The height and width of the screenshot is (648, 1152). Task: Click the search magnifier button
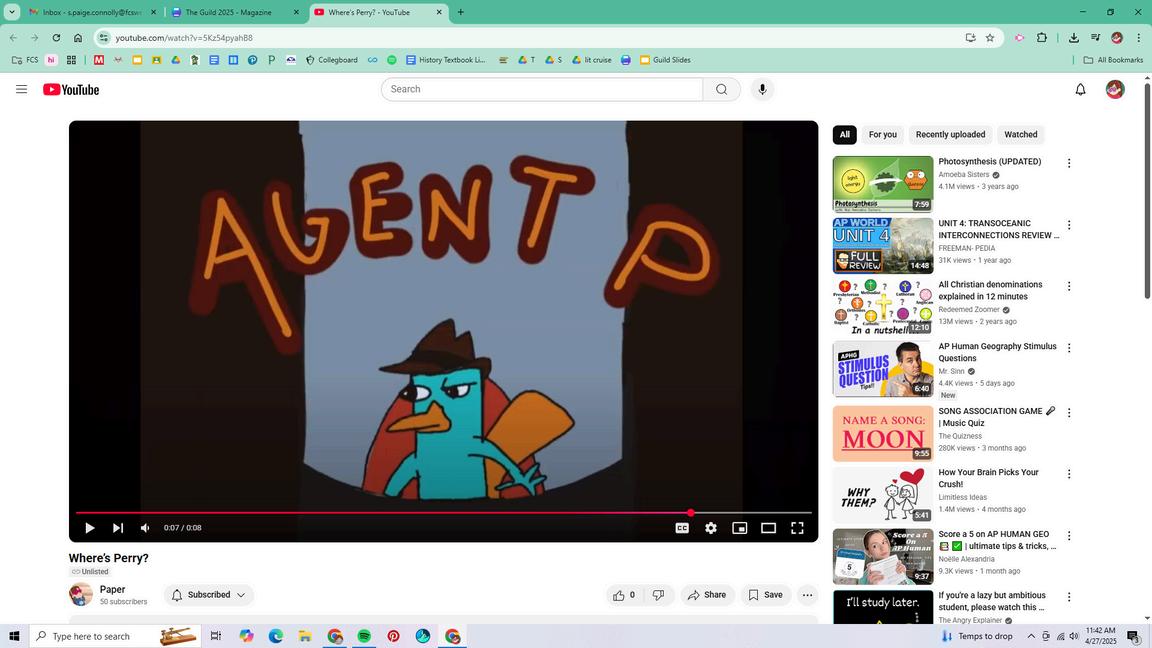721,89
